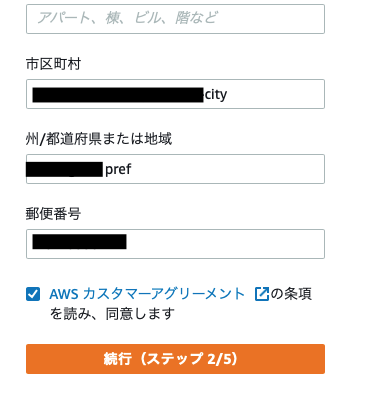This screenshot has height=400, width=376.
Task: Open the external link icon beside the agreement
Action: pos(262,294)
